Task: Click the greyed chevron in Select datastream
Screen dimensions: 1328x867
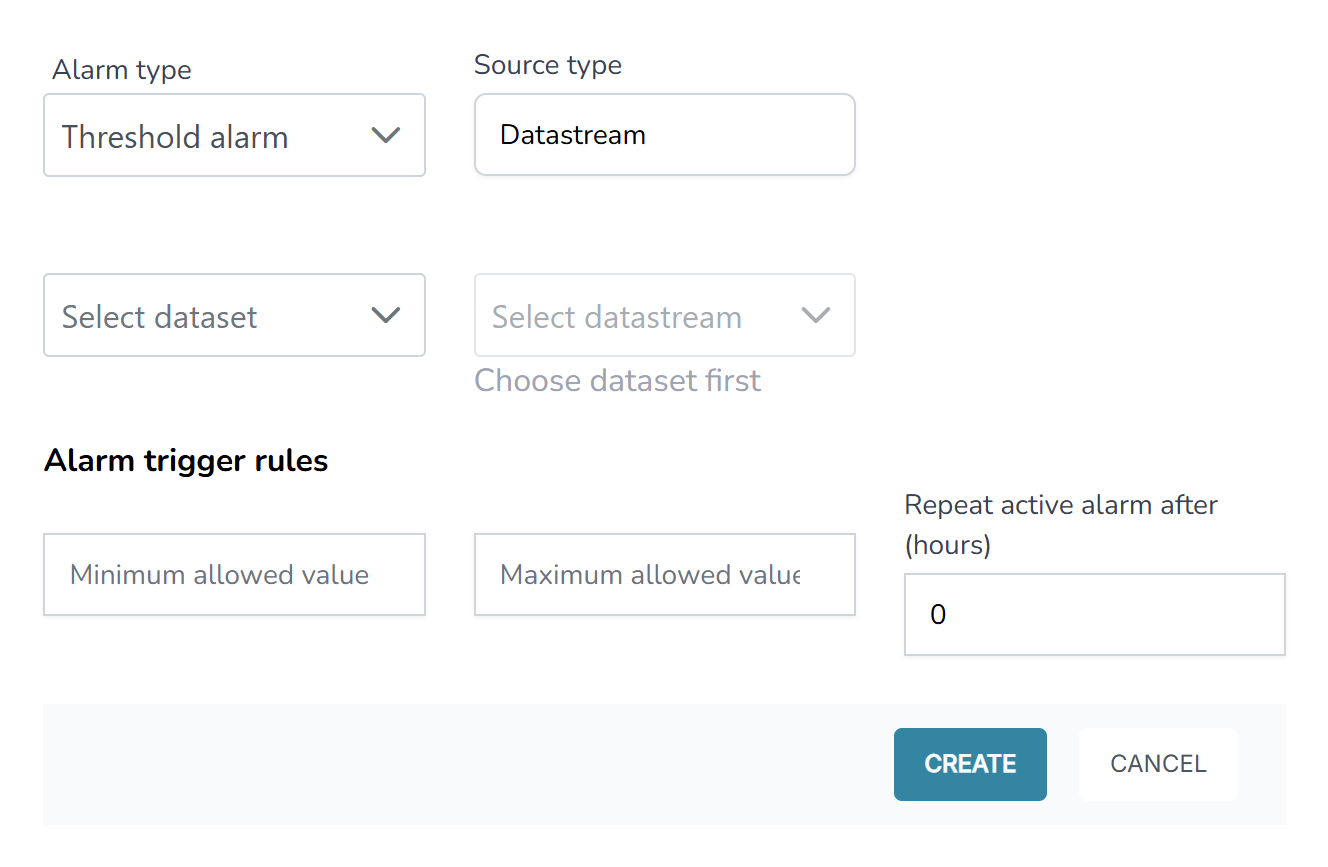Action: tap(816, 316)
